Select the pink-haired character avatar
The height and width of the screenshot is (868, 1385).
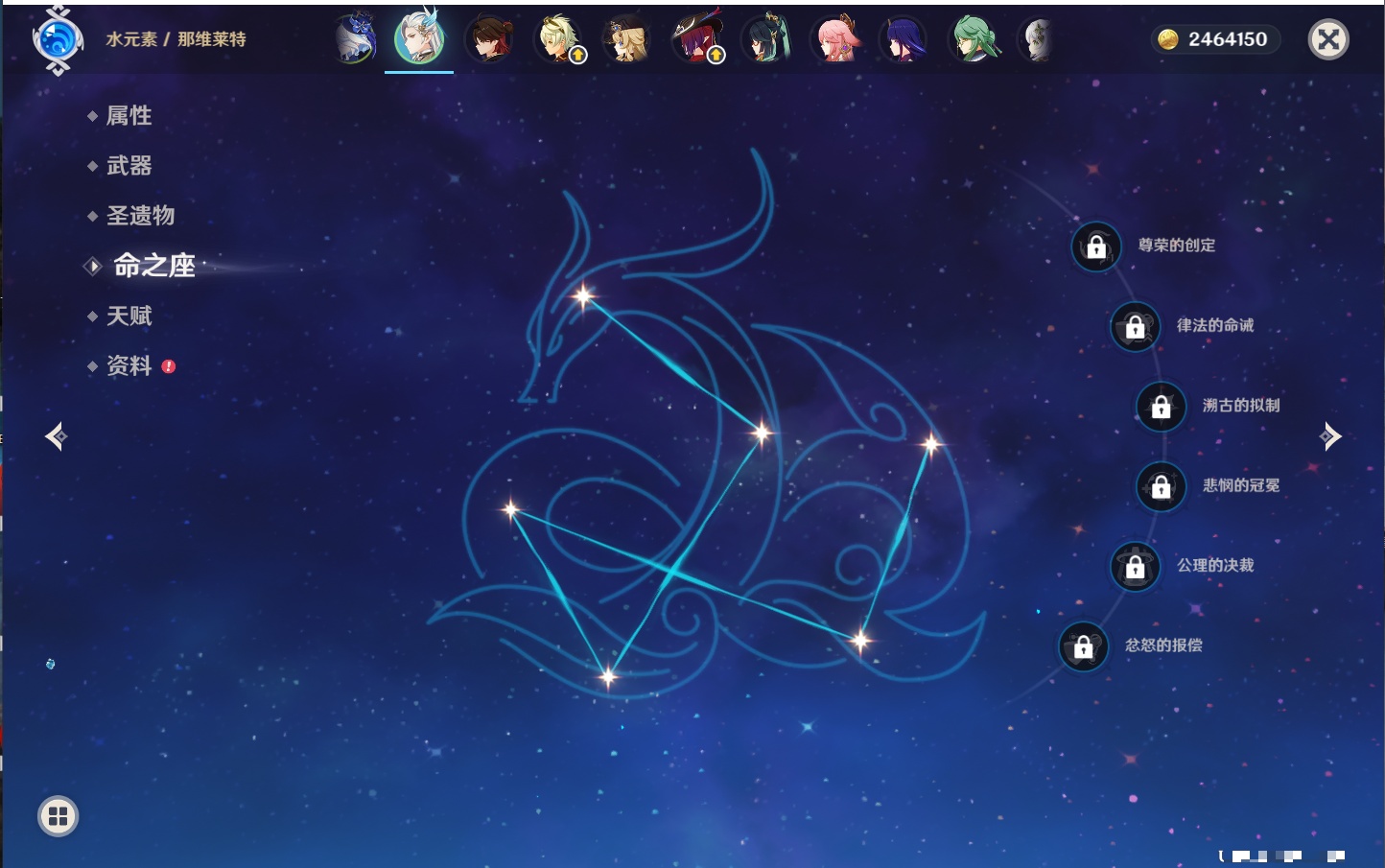pyautogui.click(x=835, y=39)
